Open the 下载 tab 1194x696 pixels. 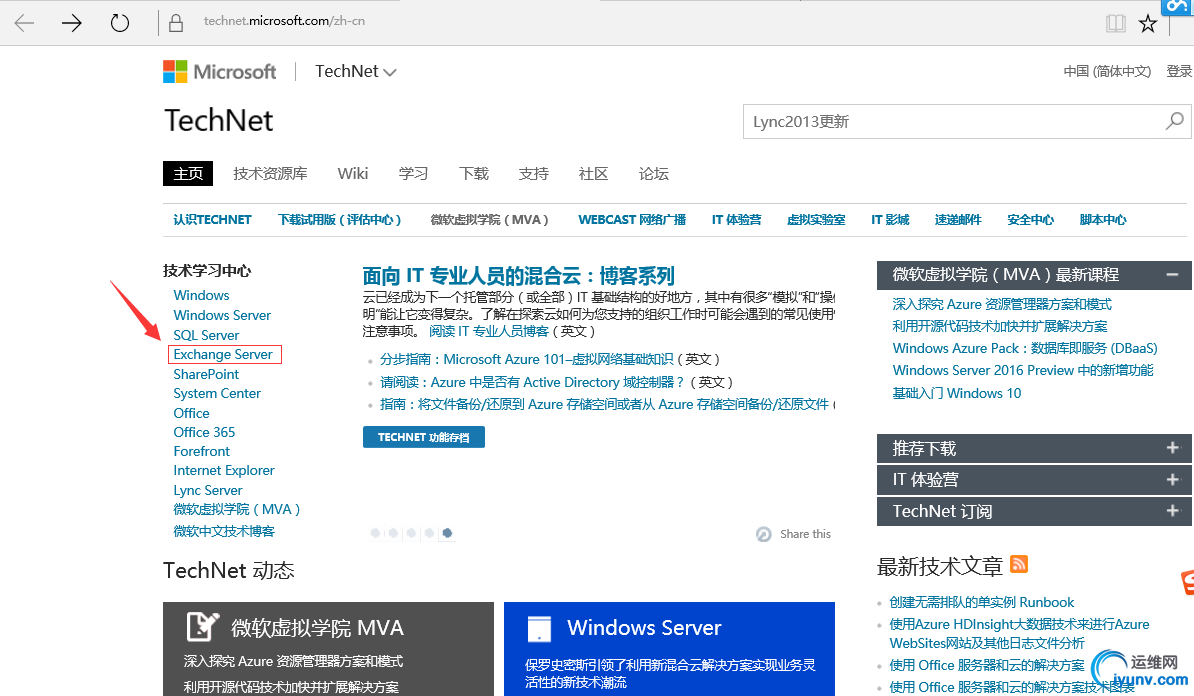coord(474,174)
